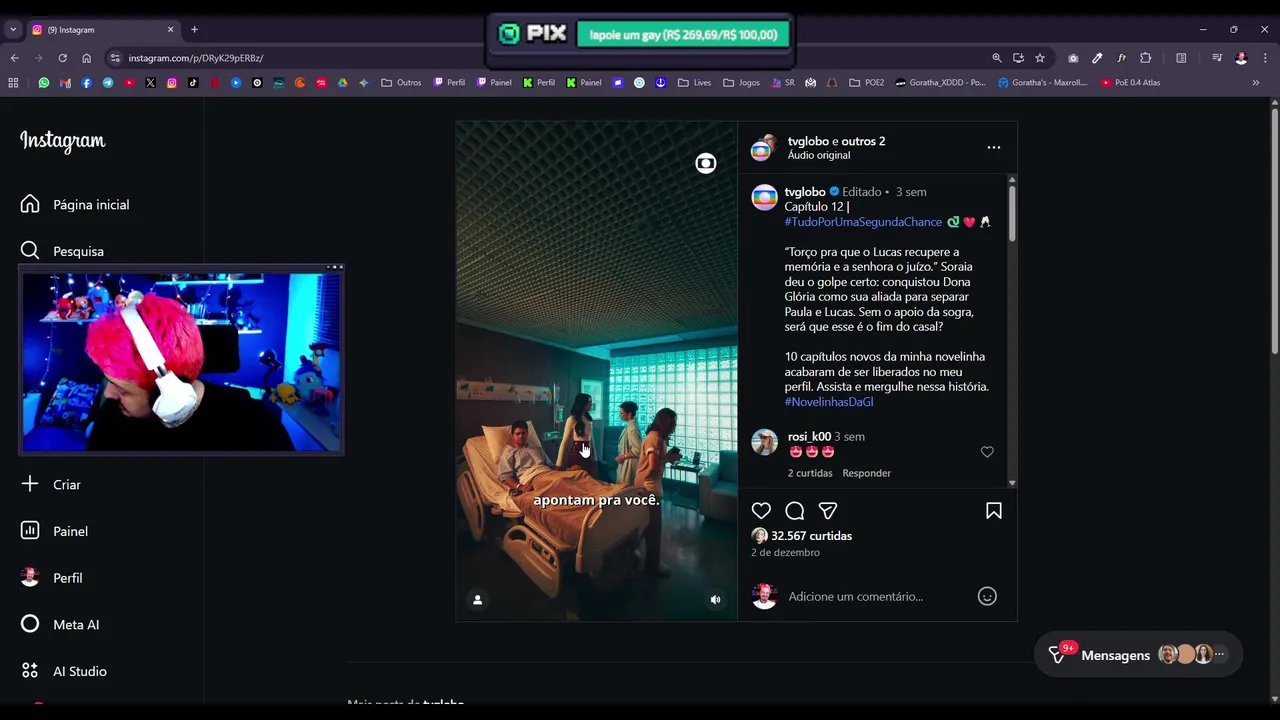This screenshot has width=1280, height=720.
Task: Open the camera screenshot extension
Action: click(x=1073, y=58)
